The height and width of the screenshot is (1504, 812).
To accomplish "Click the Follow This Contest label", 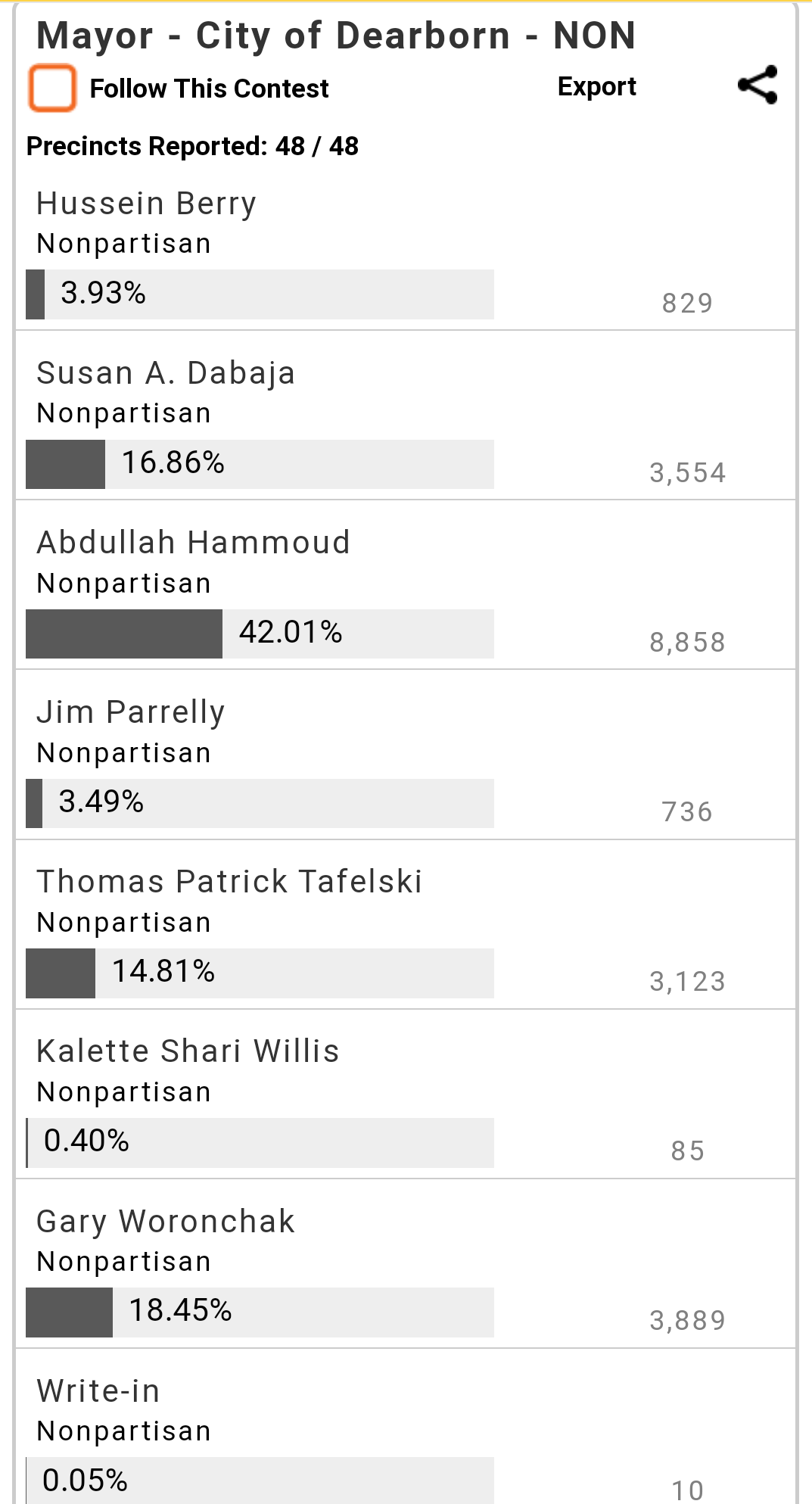I will point(209,89).
